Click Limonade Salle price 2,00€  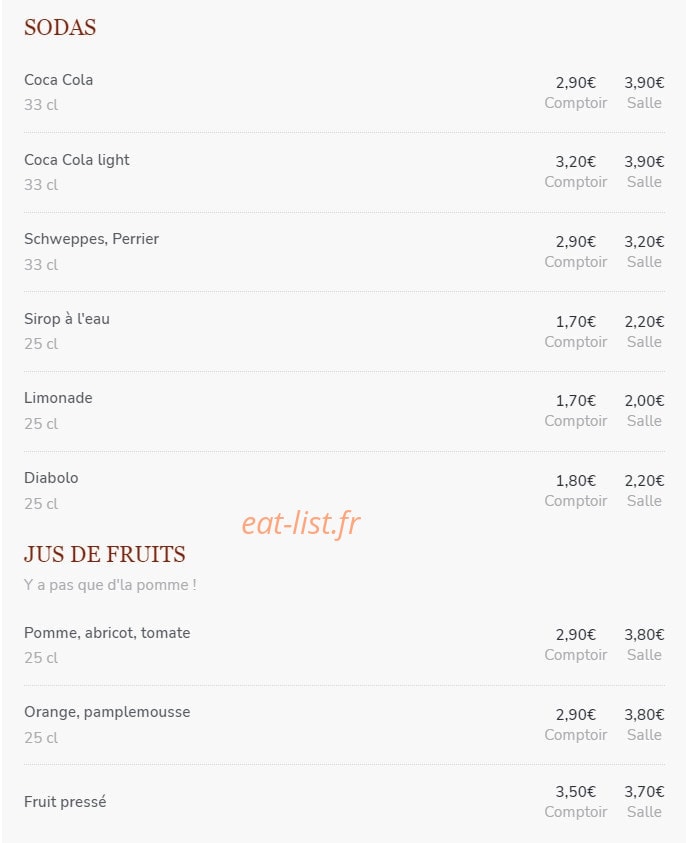tap(644, 401)
